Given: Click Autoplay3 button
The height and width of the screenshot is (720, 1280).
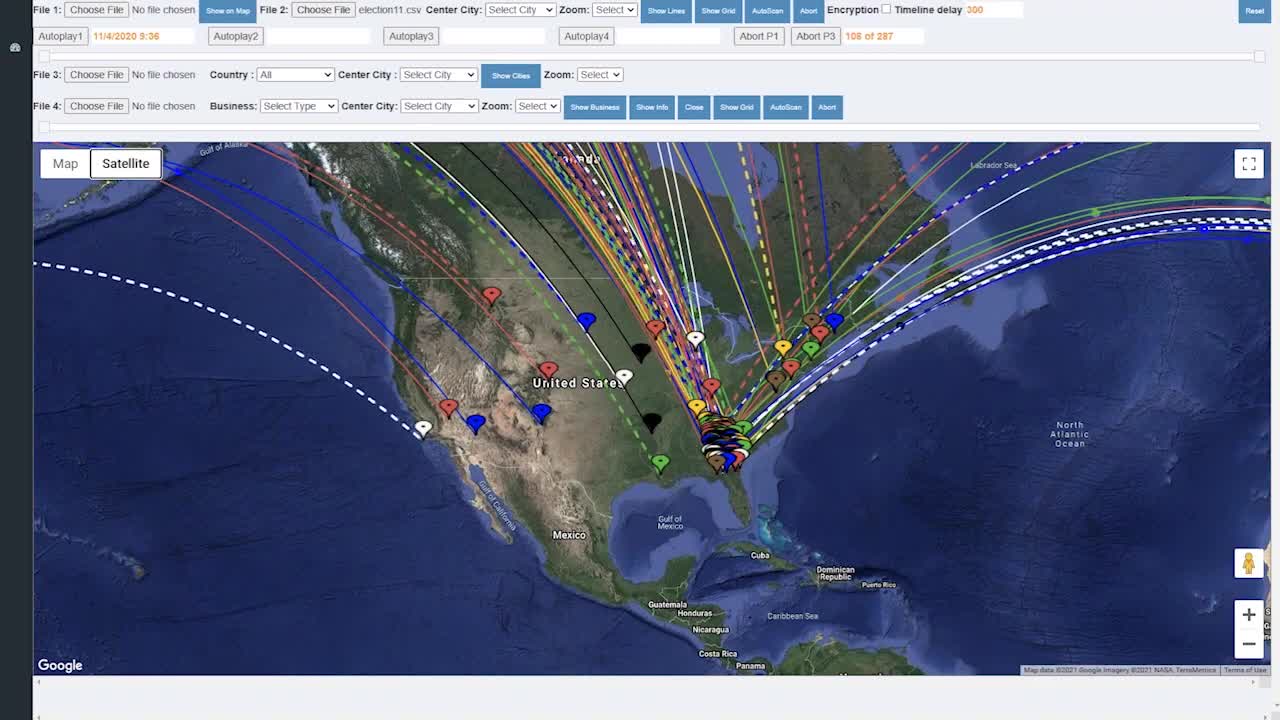Looking at the screenshot, I should coord(411,36).
